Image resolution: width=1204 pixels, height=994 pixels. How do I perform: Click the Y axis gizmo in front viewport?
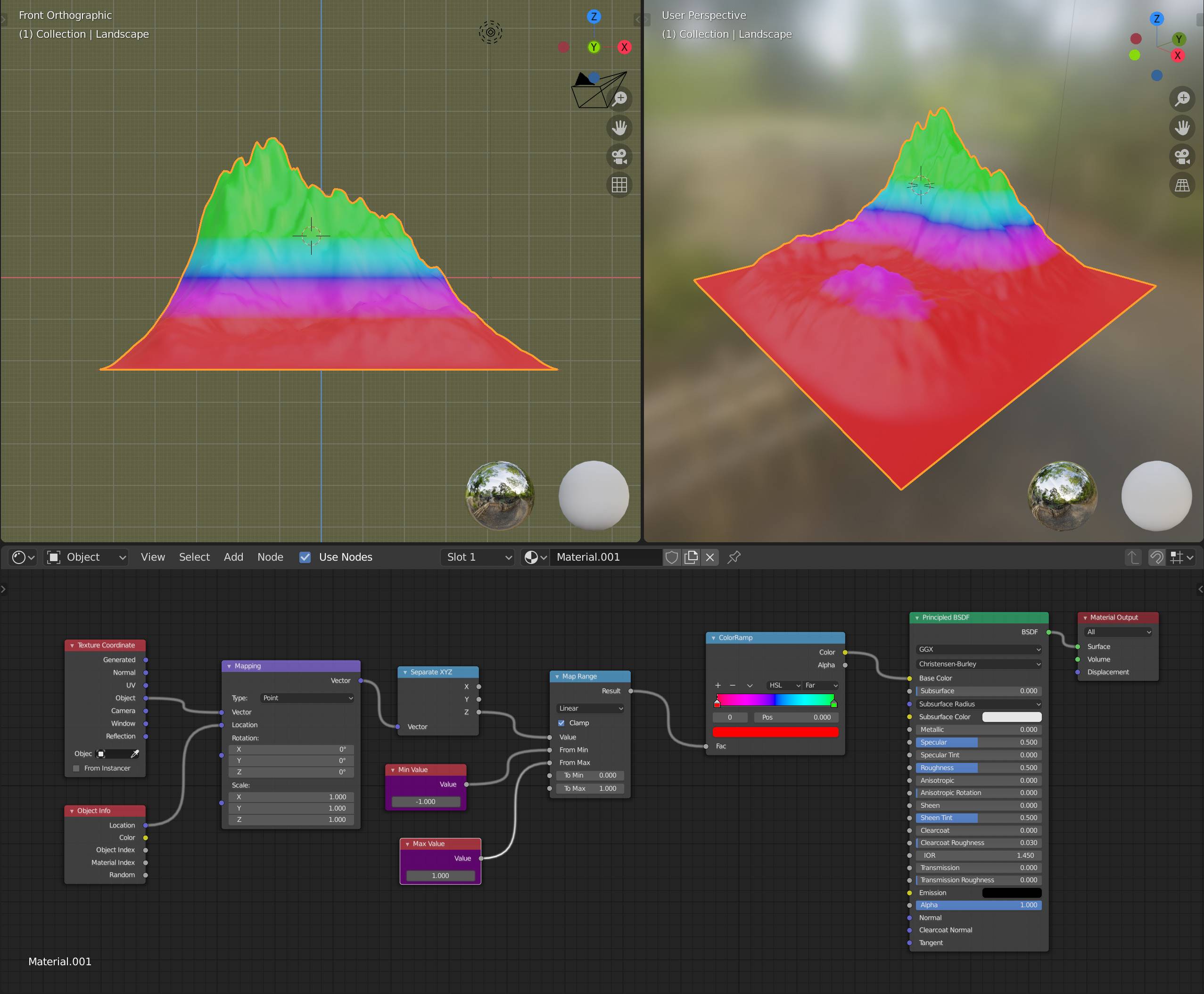pyautogui.click(x=594, y=47)
